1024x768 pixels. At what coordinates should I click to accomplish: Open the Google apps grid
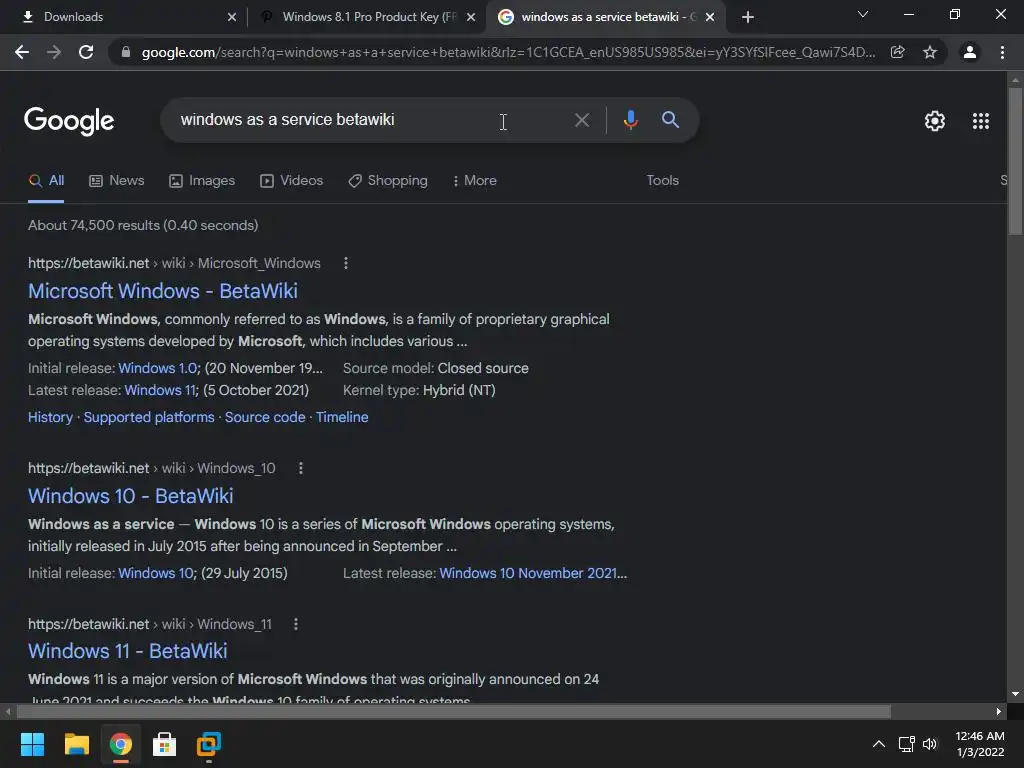click(x=981, y=121)
